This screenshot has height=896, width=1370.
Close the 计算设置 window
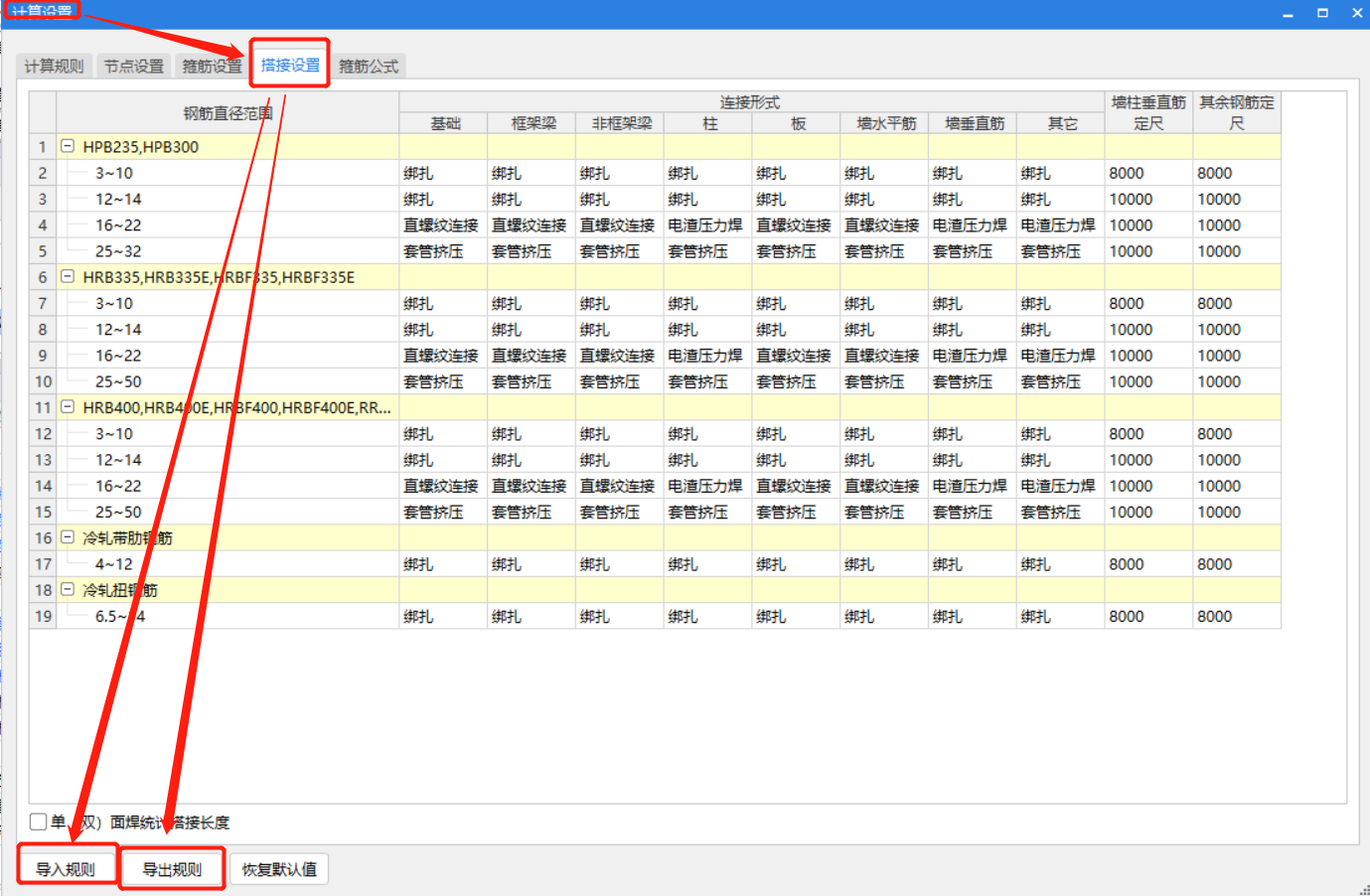(x=1357, y=14)
